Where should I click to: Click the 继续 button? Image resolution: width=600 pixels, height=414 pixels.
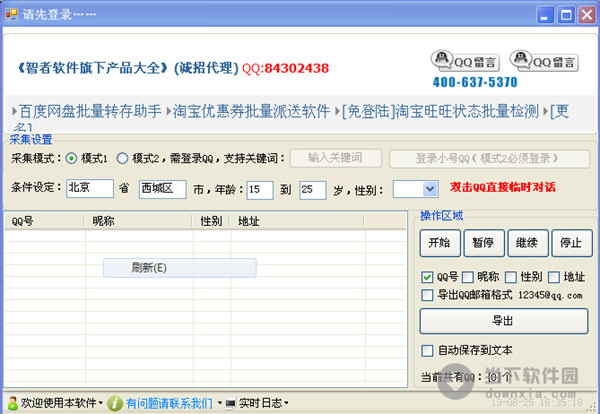(x=528, y=243)
